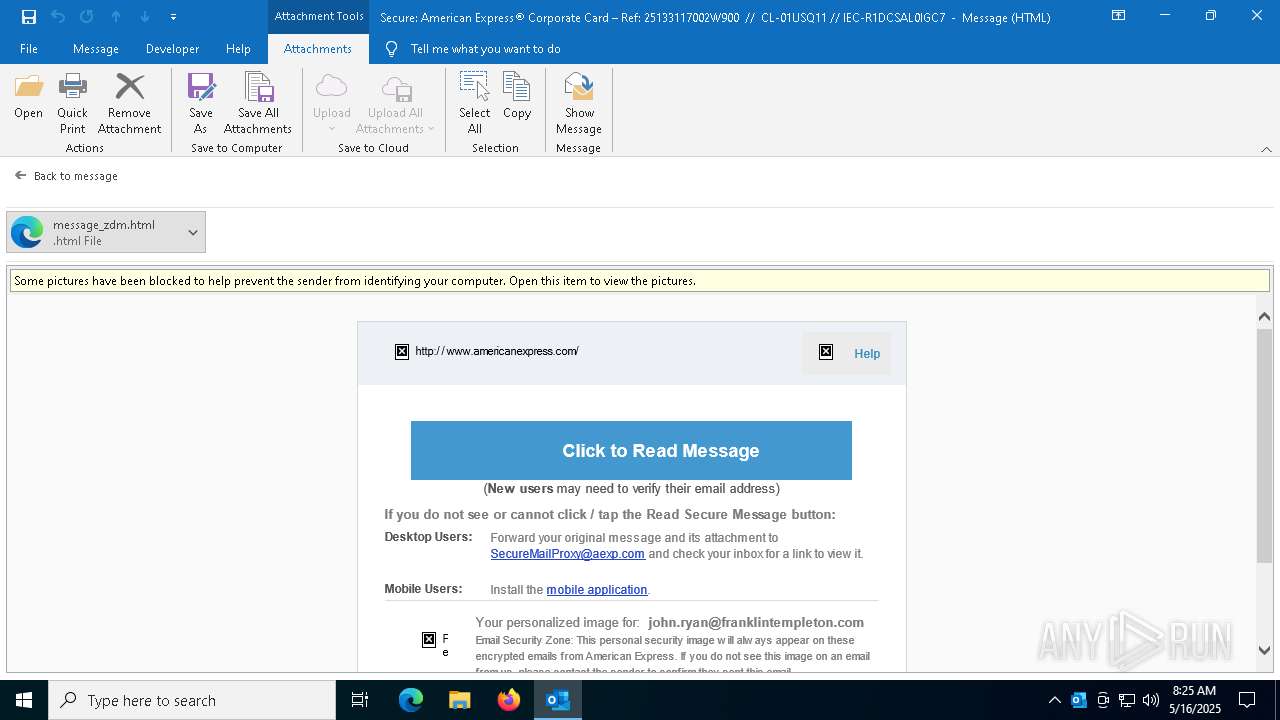Open File Explorer from the taskbar
1280x720 pixels.
460,700
